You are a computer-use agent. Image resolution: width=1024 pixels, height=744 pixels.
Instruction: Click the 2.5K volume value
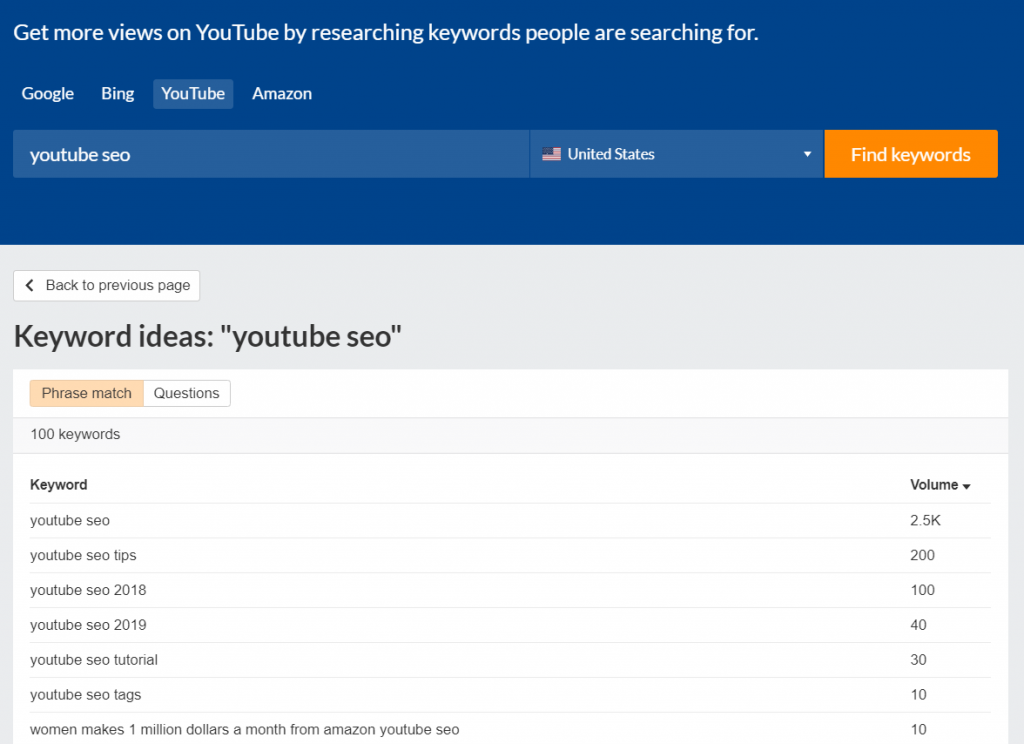(x=925, y=521)
